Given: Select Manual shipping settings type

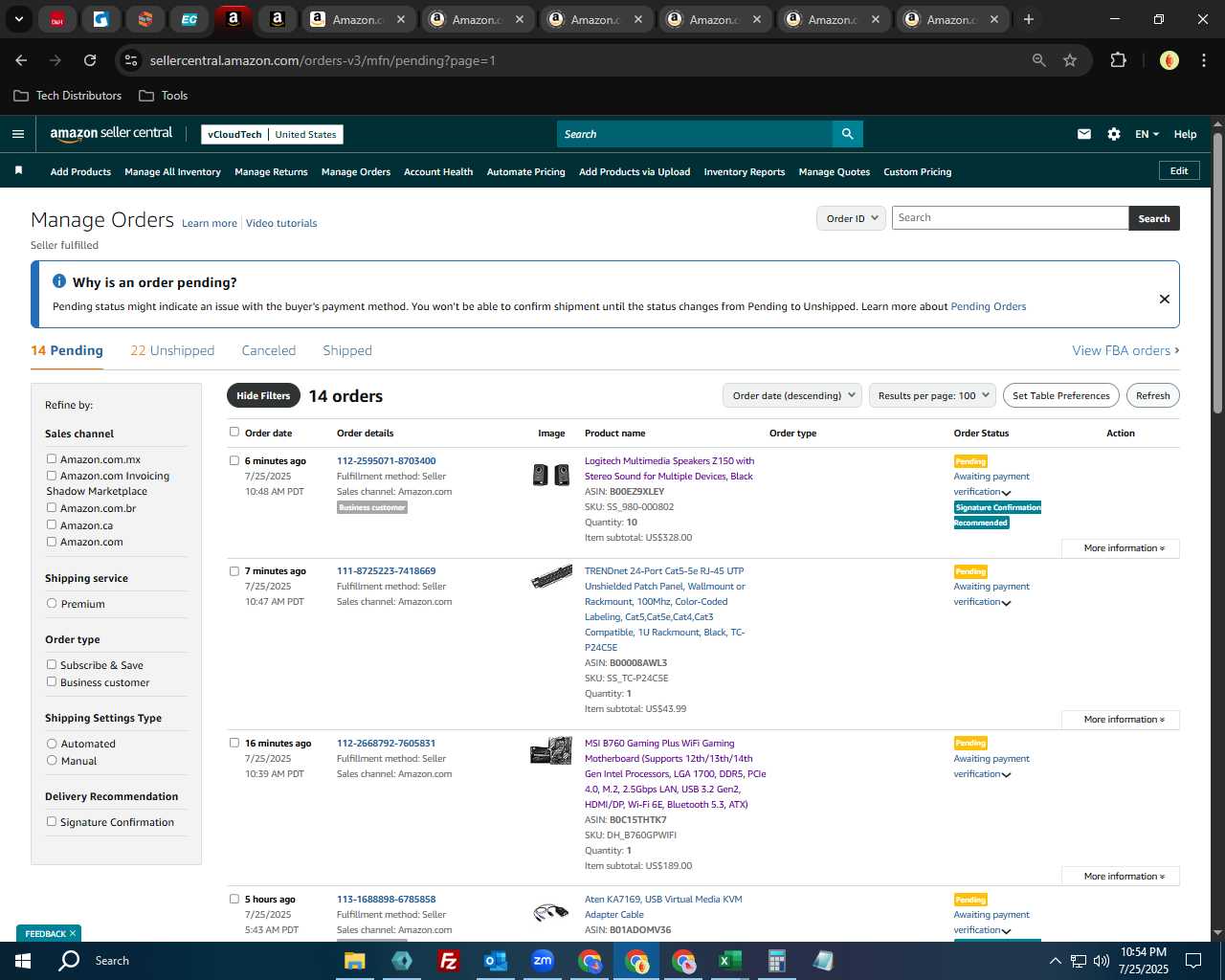Looking at the screenshot, I should tap(52, 761).
